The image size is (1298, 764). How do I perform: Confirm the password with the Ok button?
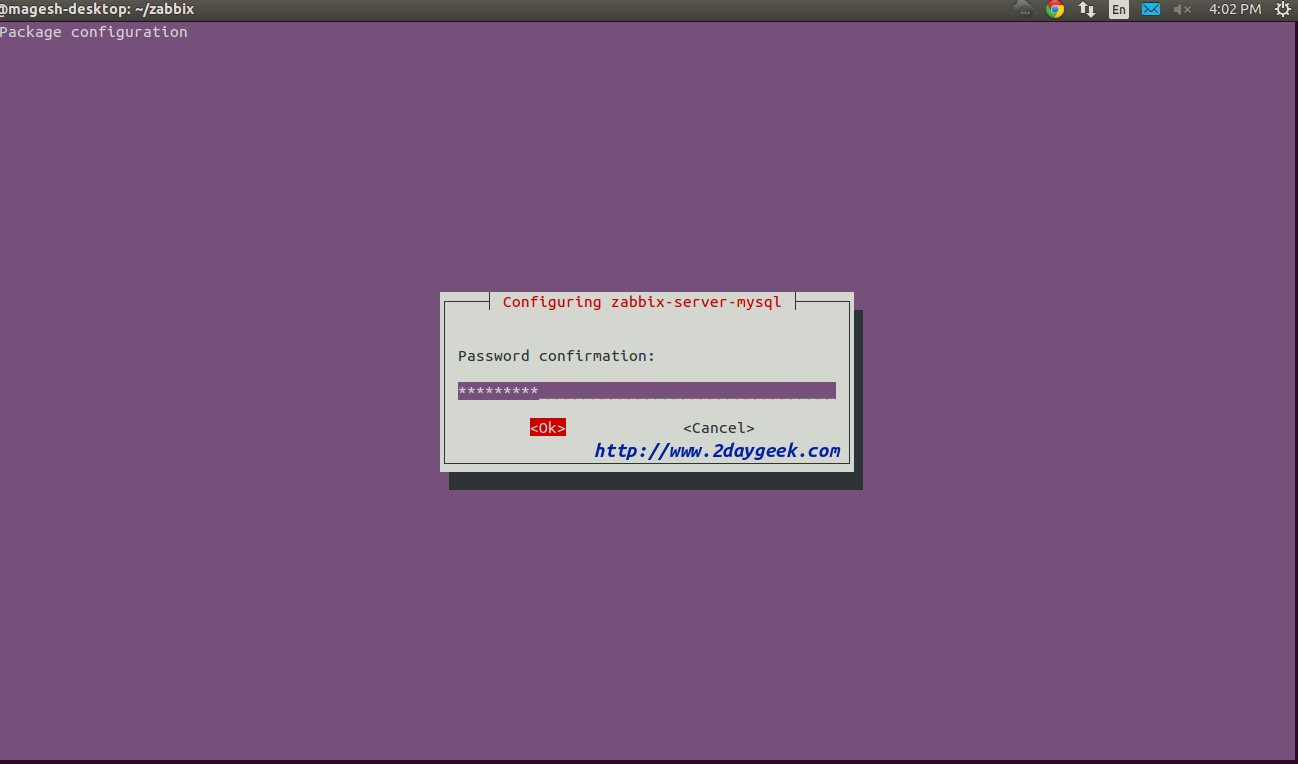548,427
